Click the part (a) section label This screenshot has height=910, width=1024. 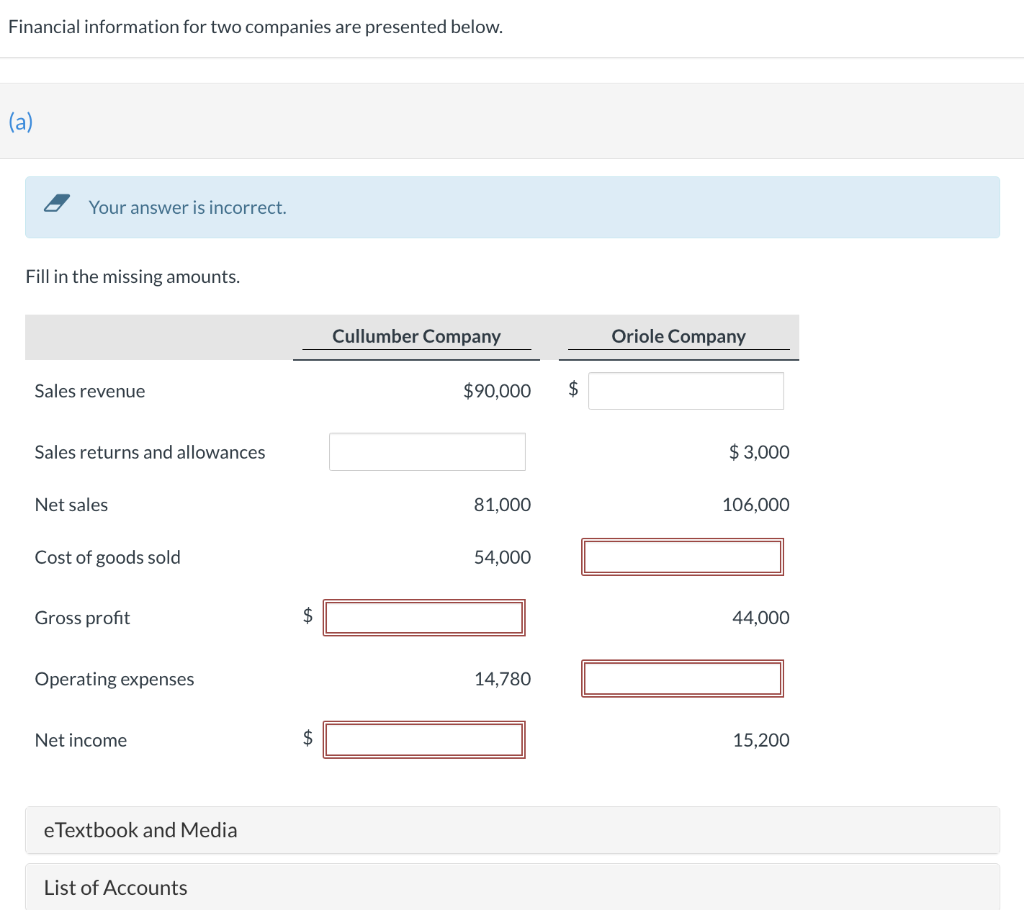pyautogui.click(x=20, y=122)
